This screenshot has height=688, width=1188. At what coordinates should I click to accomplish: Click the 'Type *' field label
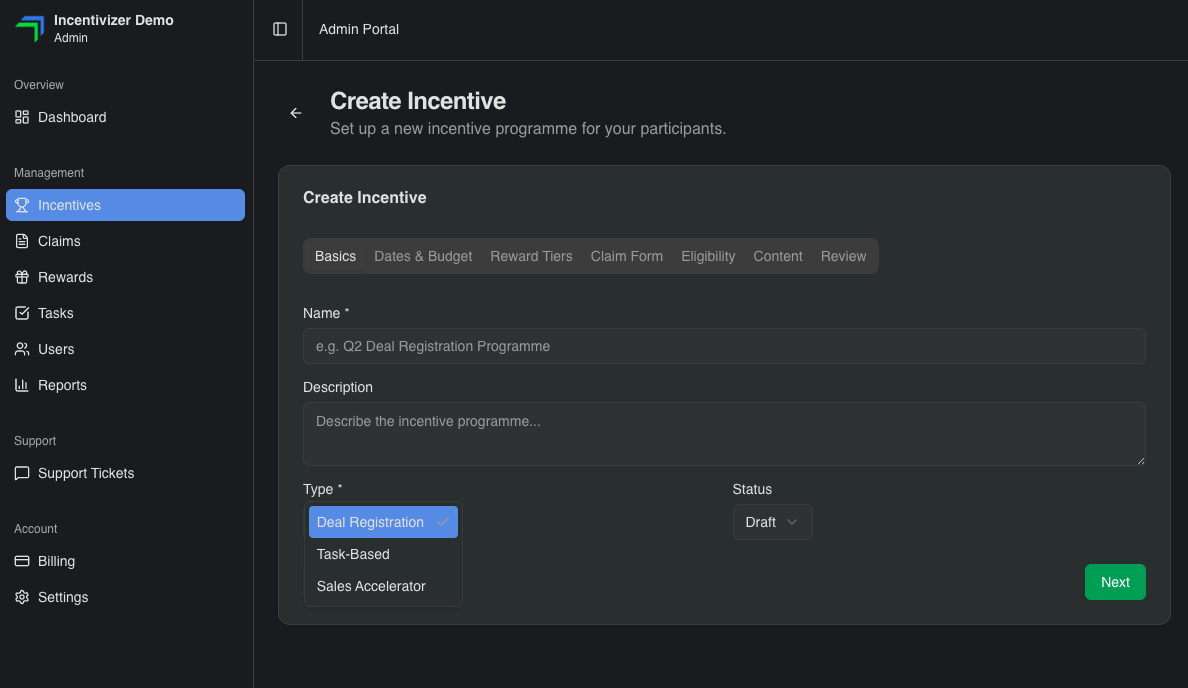coord(323,489)
